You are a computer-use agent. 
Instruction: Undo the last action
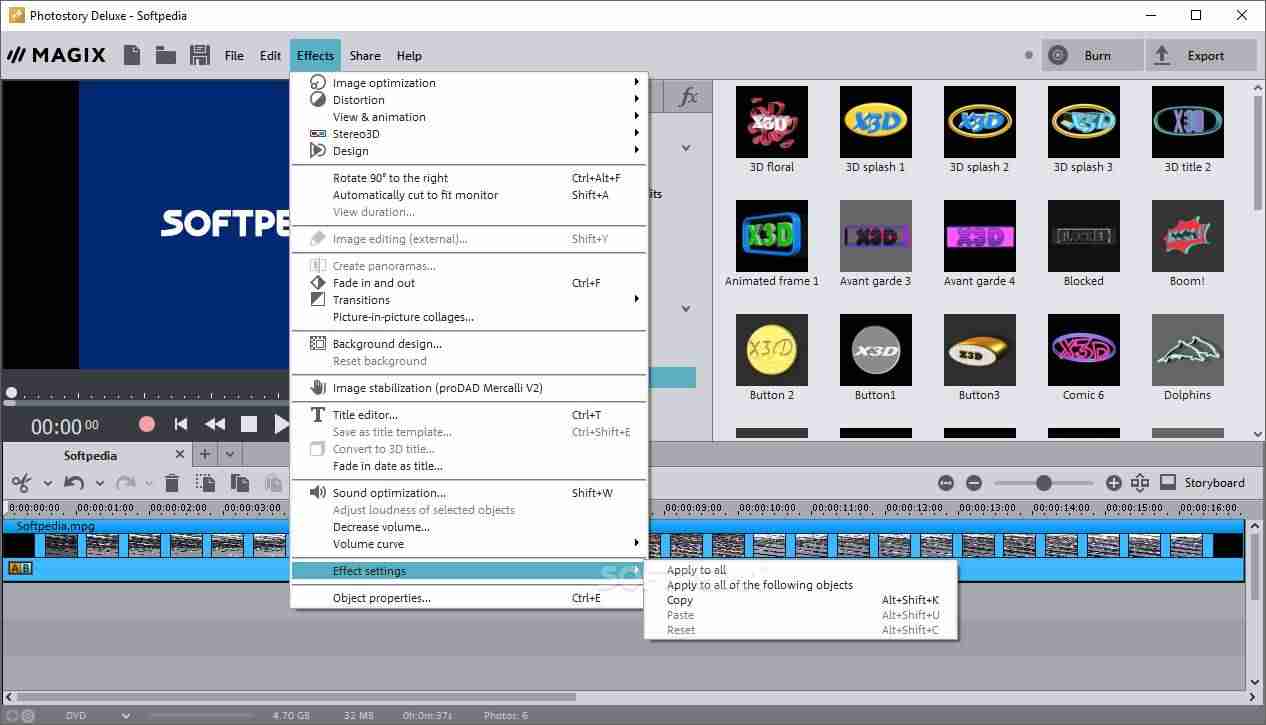pyautogui.click(x=74, y=483)
